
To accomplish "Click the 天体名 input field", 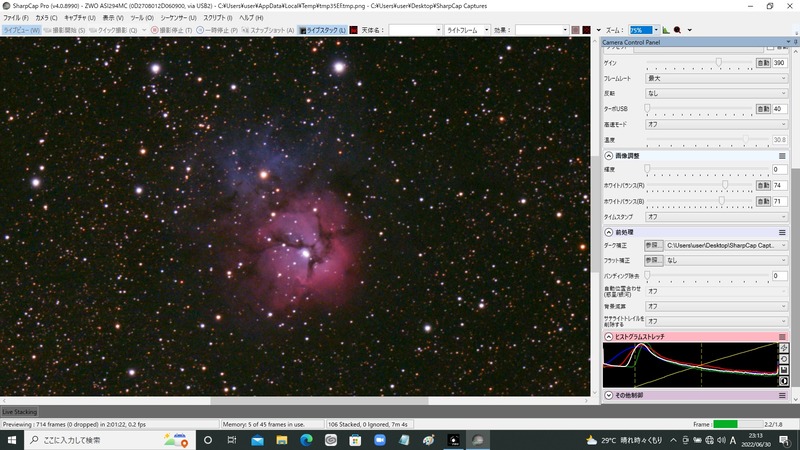I will coord(415,30).
